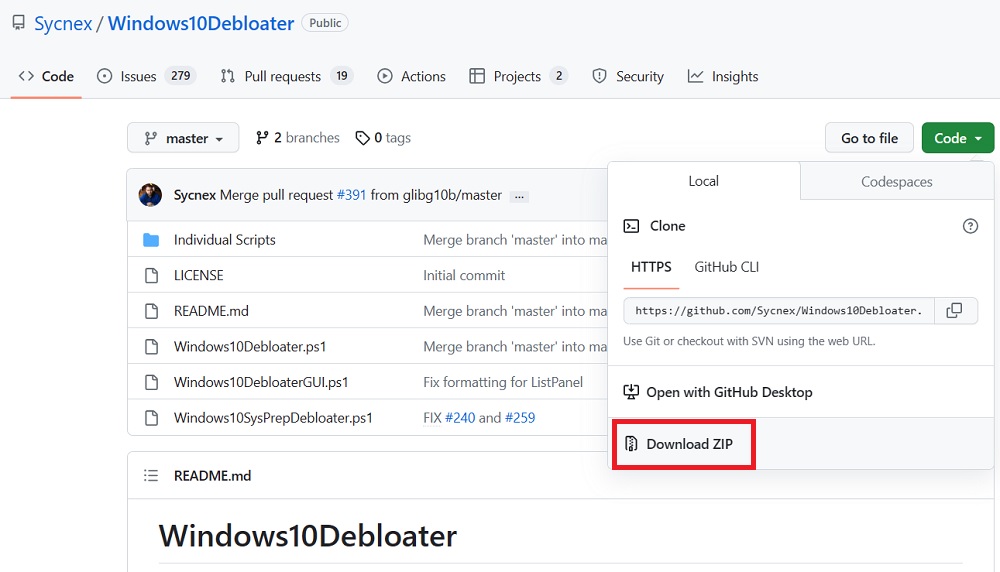Go to the Actions tab
Image resolution: width=1000 pixels, height=572 pixels.
(x=411, y=77)
